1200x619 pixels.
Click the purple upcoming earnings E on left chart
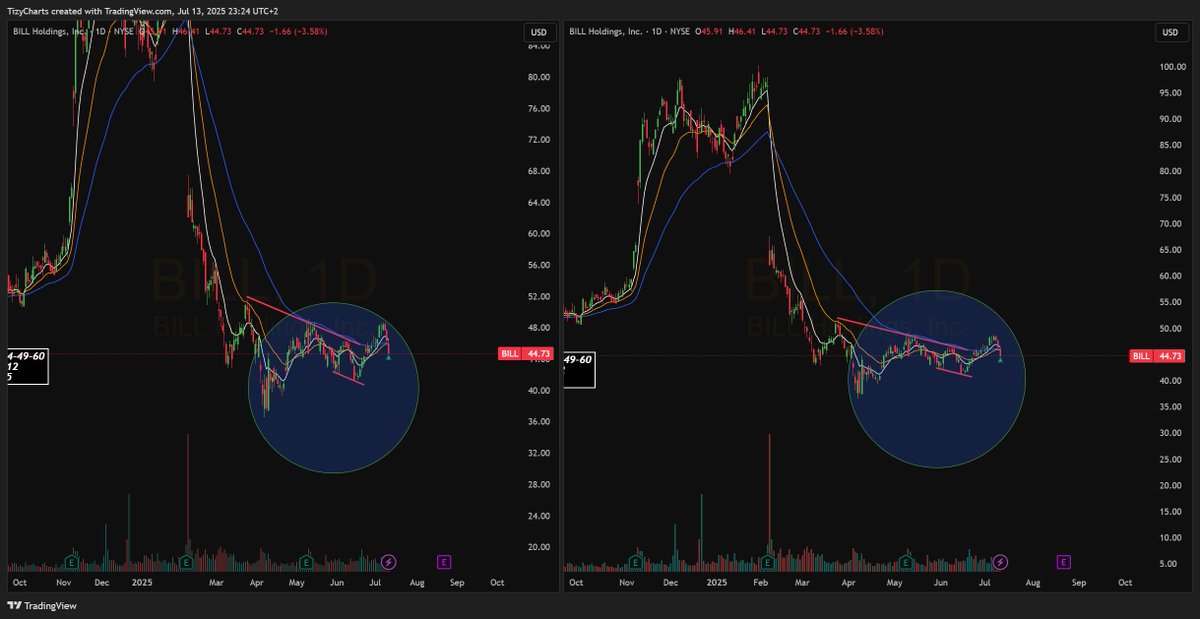(x=444, y=562)
